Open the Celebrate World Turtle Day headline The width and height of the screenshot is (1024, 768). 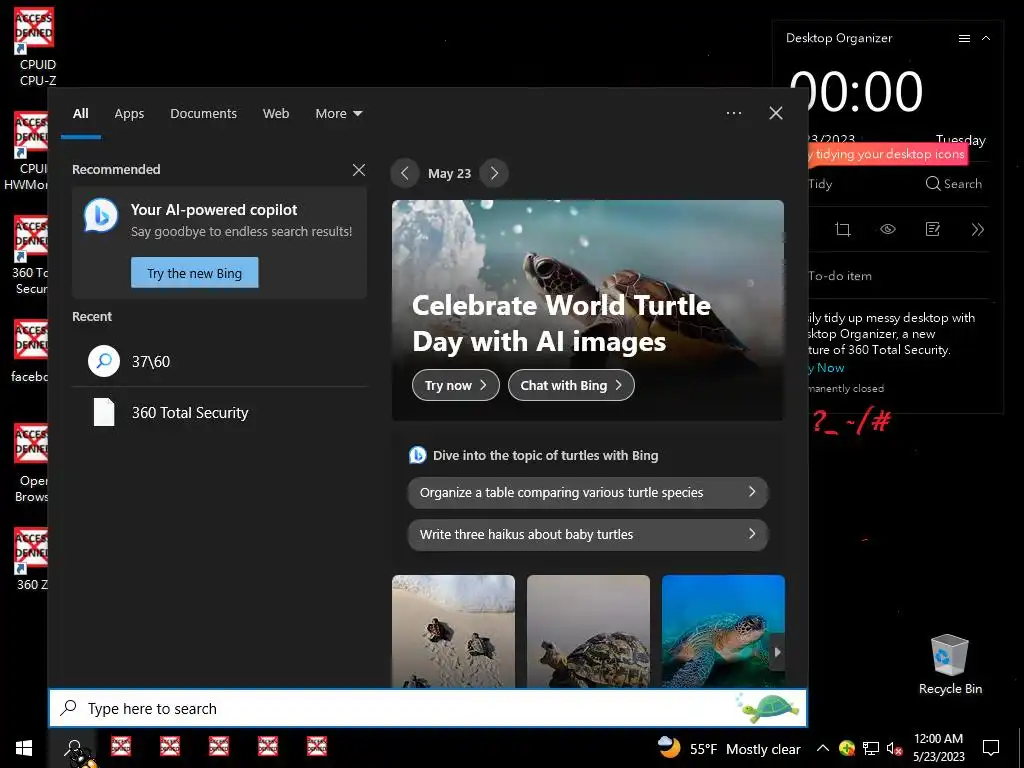562,323
